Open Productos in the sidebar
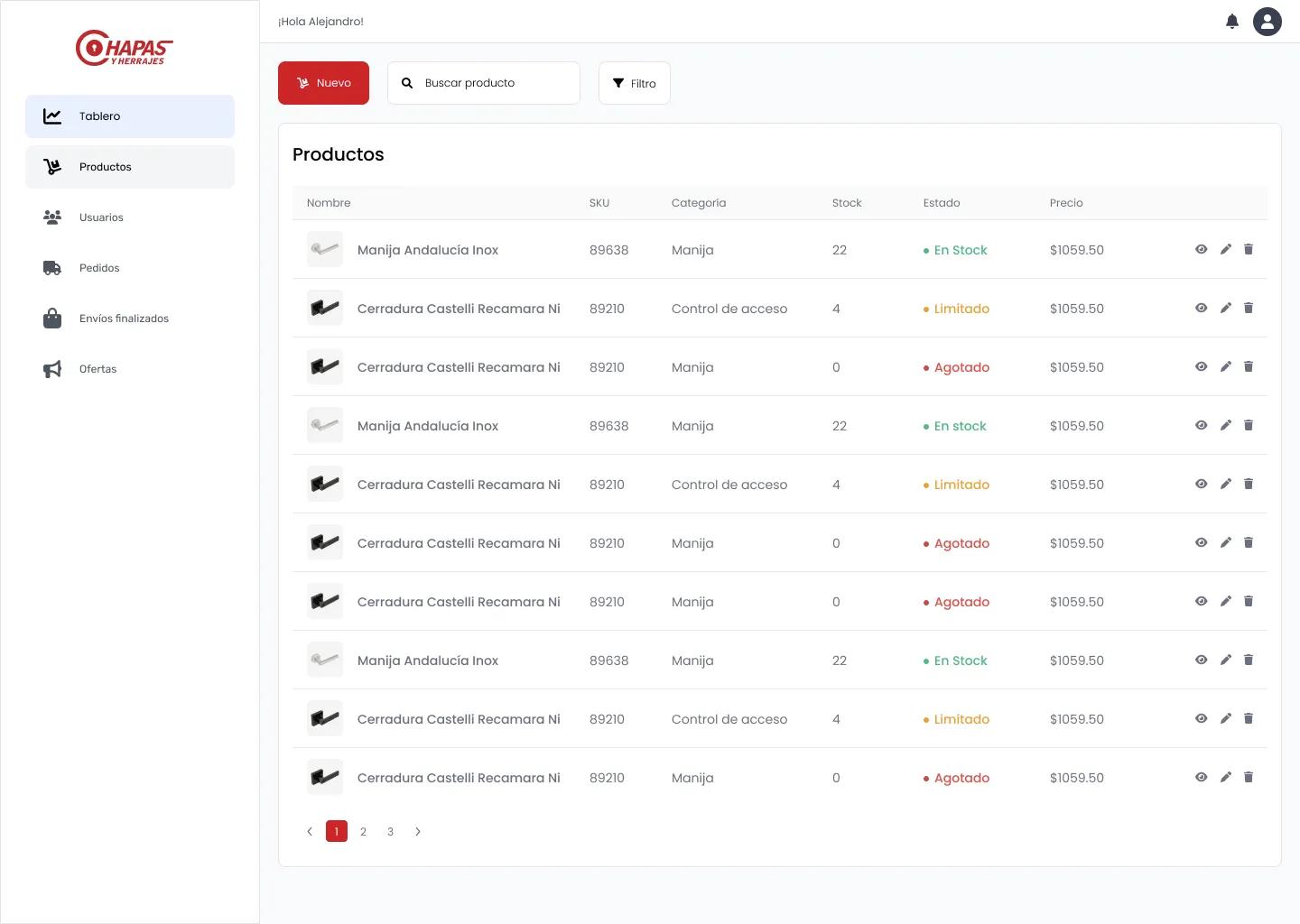Viewport: 1300px width, 924px height. (130, 167)
